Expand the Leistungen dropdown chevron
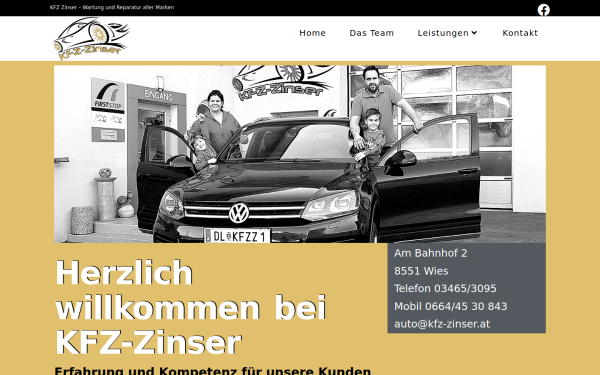This screenshot has width=600, height=375. pos(474,33)
